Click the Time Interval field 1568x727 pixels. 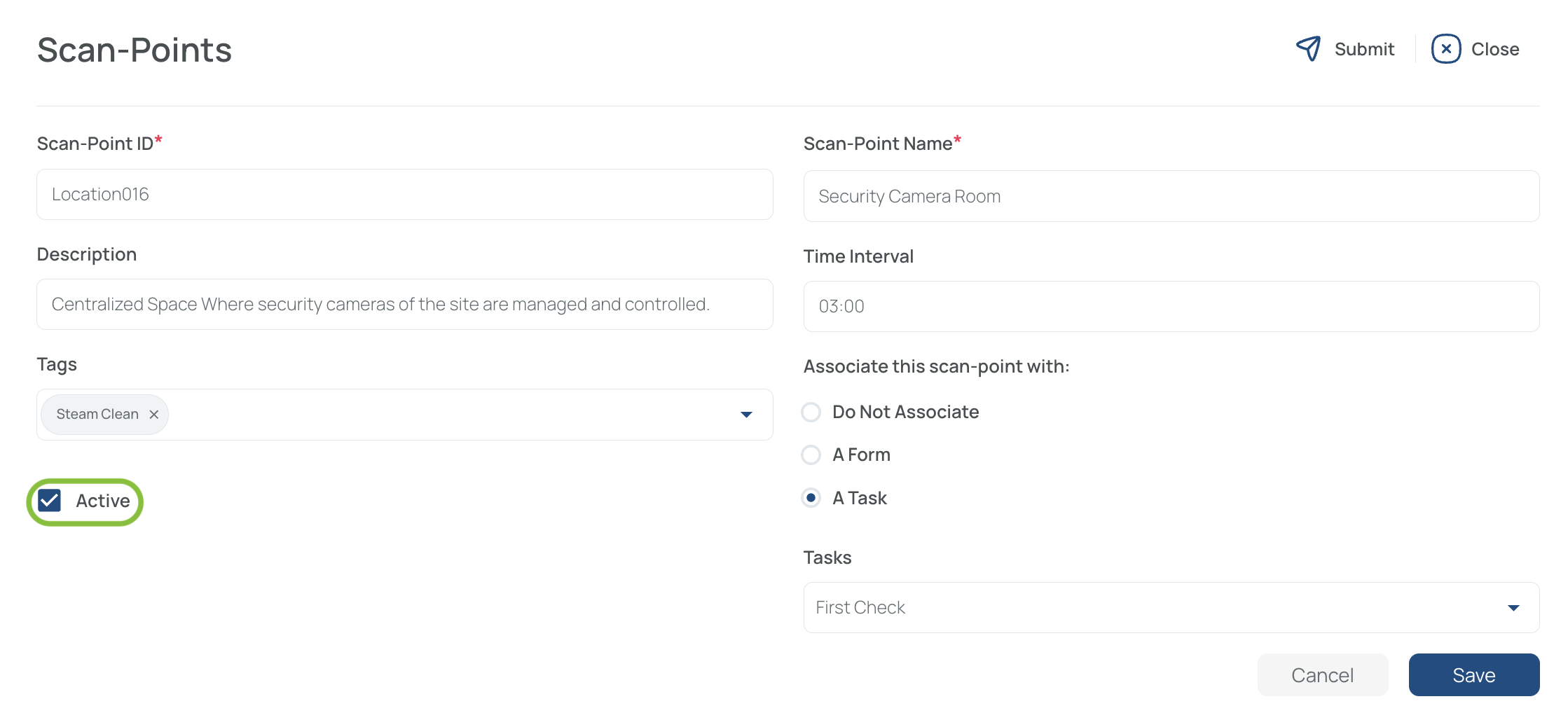[x=1171, y=306]
